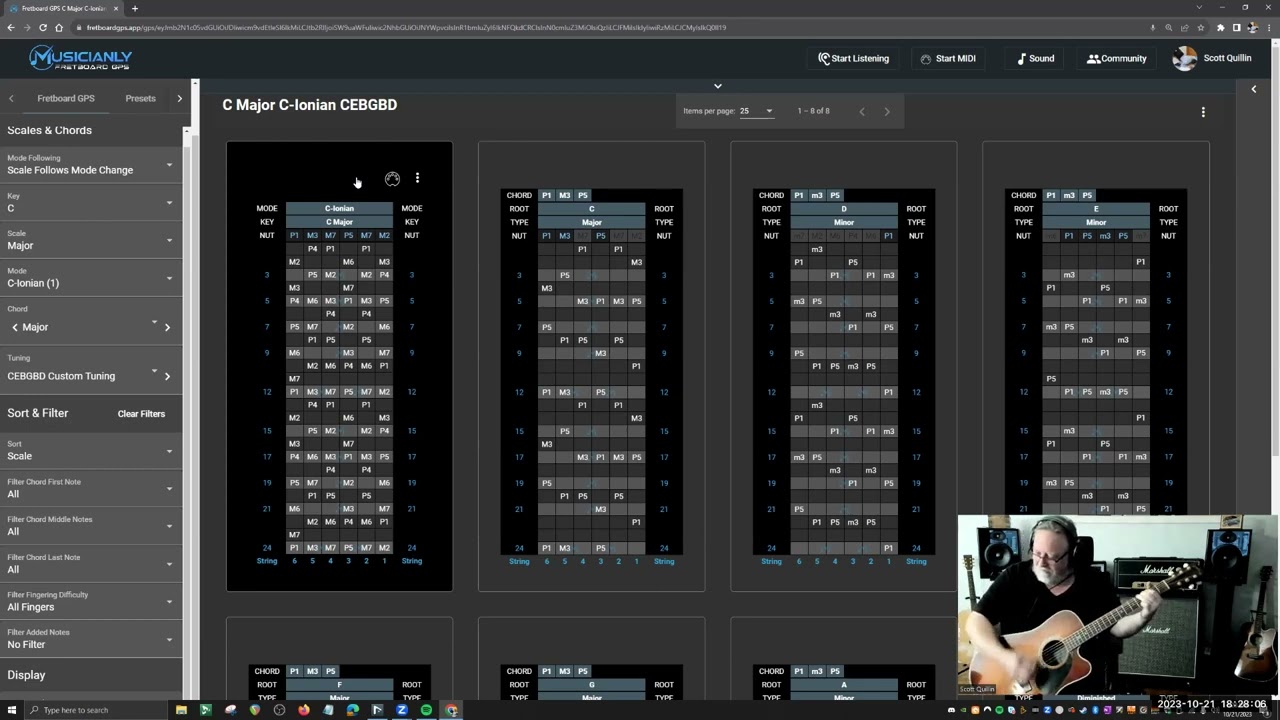This screenshot has width=1280, height=720.
Task: Open a new browser tab
Action: coord(135,8)
